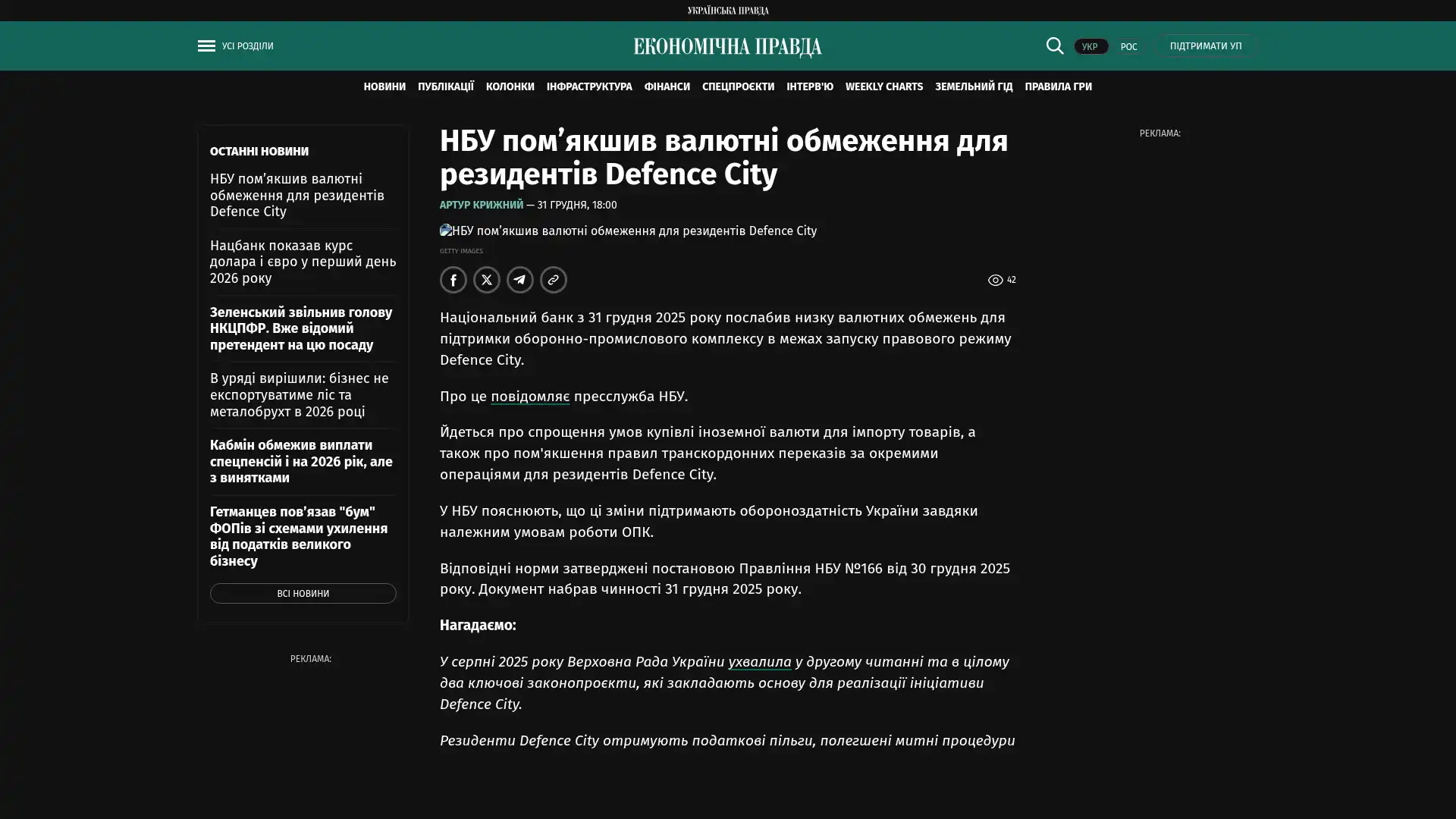Click 'Підтримати УП' button
This screenshot has width=1456, height=819.
(1205, 45)
